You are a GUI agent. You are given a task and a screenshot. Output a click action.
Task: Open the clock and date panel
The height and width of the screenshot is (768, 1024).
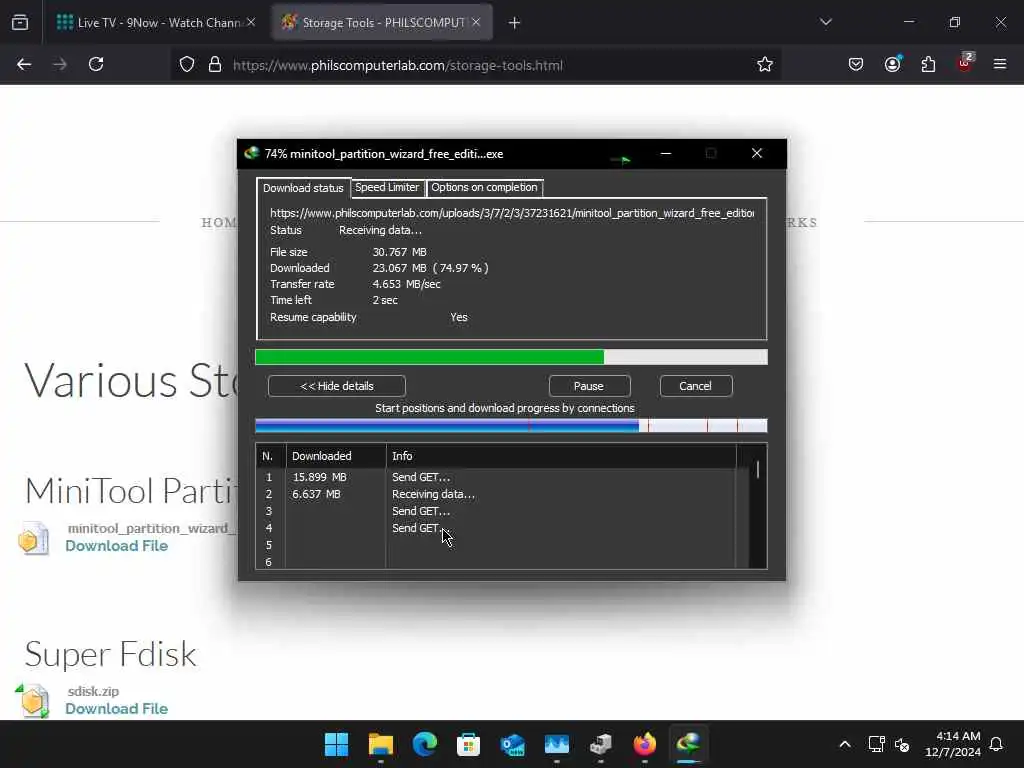[x=953, y=744]
